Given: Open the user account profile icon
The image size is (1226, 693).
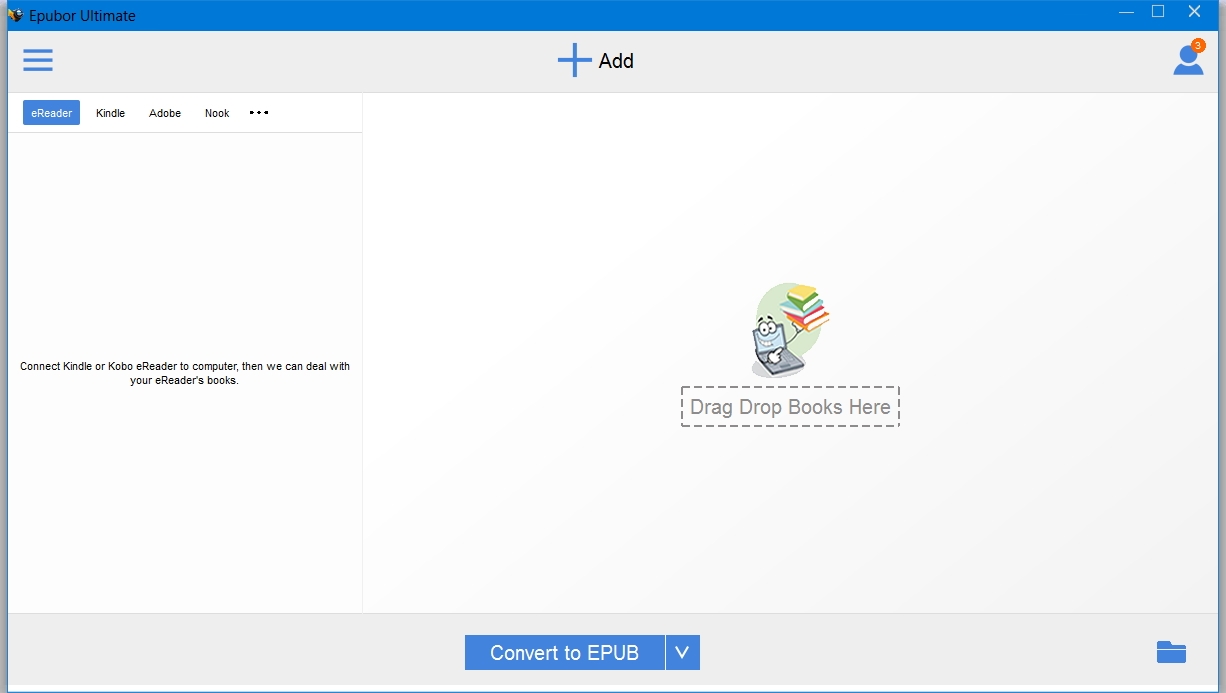Looking at the screenshot, I should coord(1188,59).
